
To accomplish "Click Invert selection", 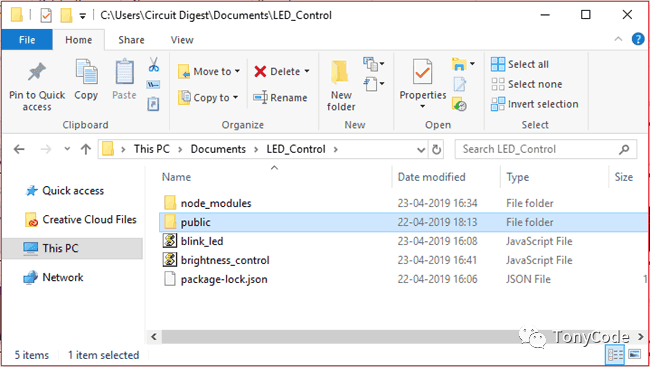I will 535,104.
